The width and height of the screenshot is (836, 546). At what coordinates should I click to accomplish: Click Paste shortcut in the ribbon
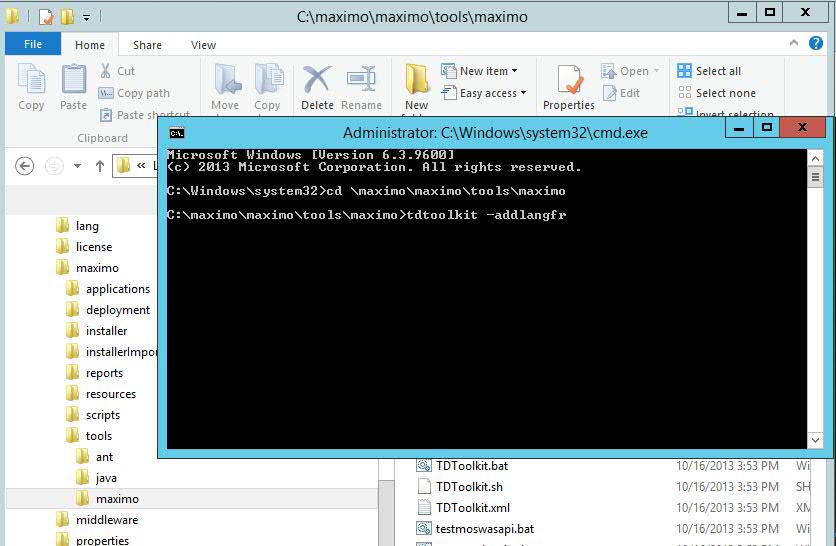(145, 114)
